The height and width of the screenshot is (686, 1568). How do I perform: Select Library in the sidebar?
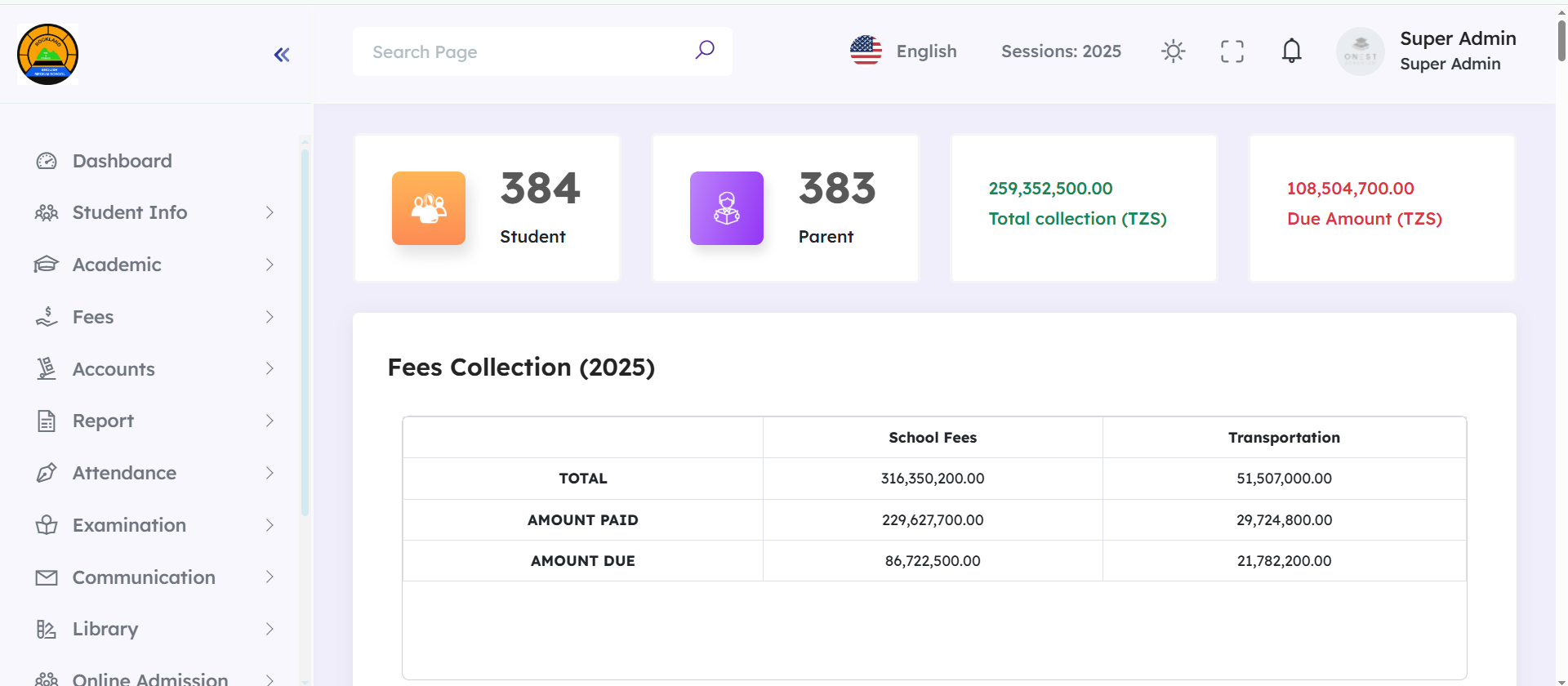point(105,629)
